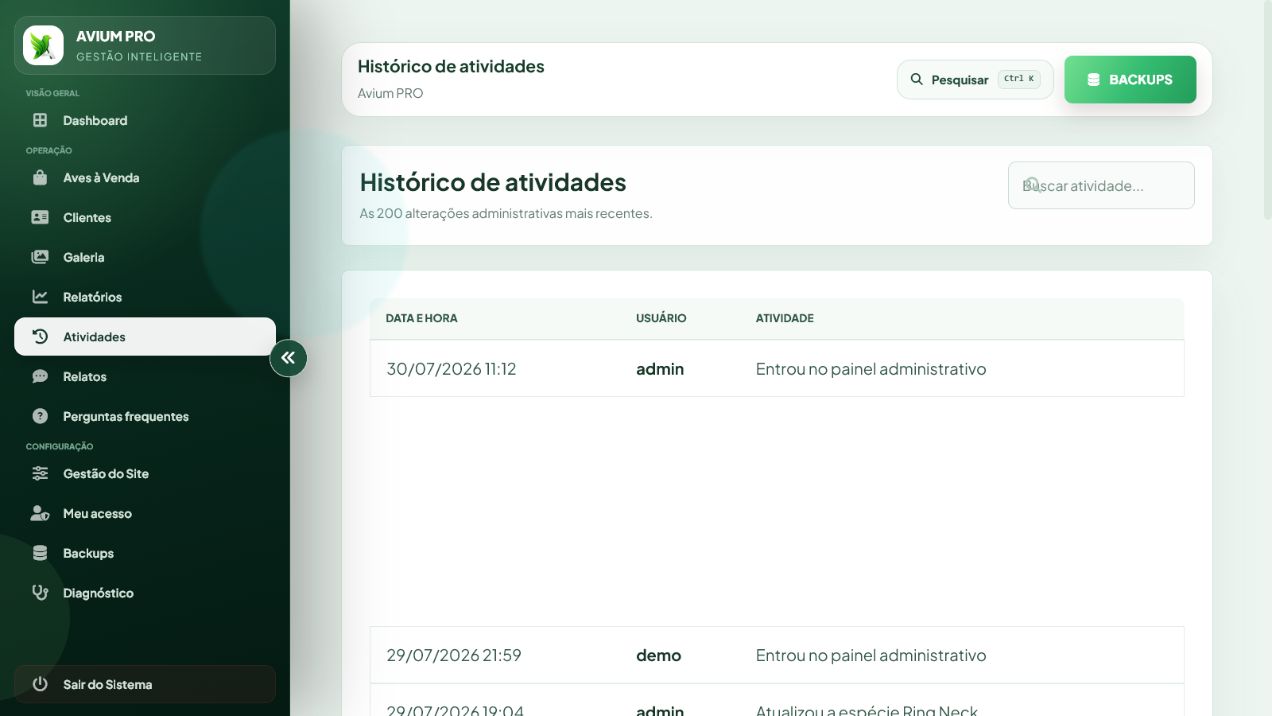Click the database icon on BACKUPS button

pyautogui.click(x=1094, y=79)
